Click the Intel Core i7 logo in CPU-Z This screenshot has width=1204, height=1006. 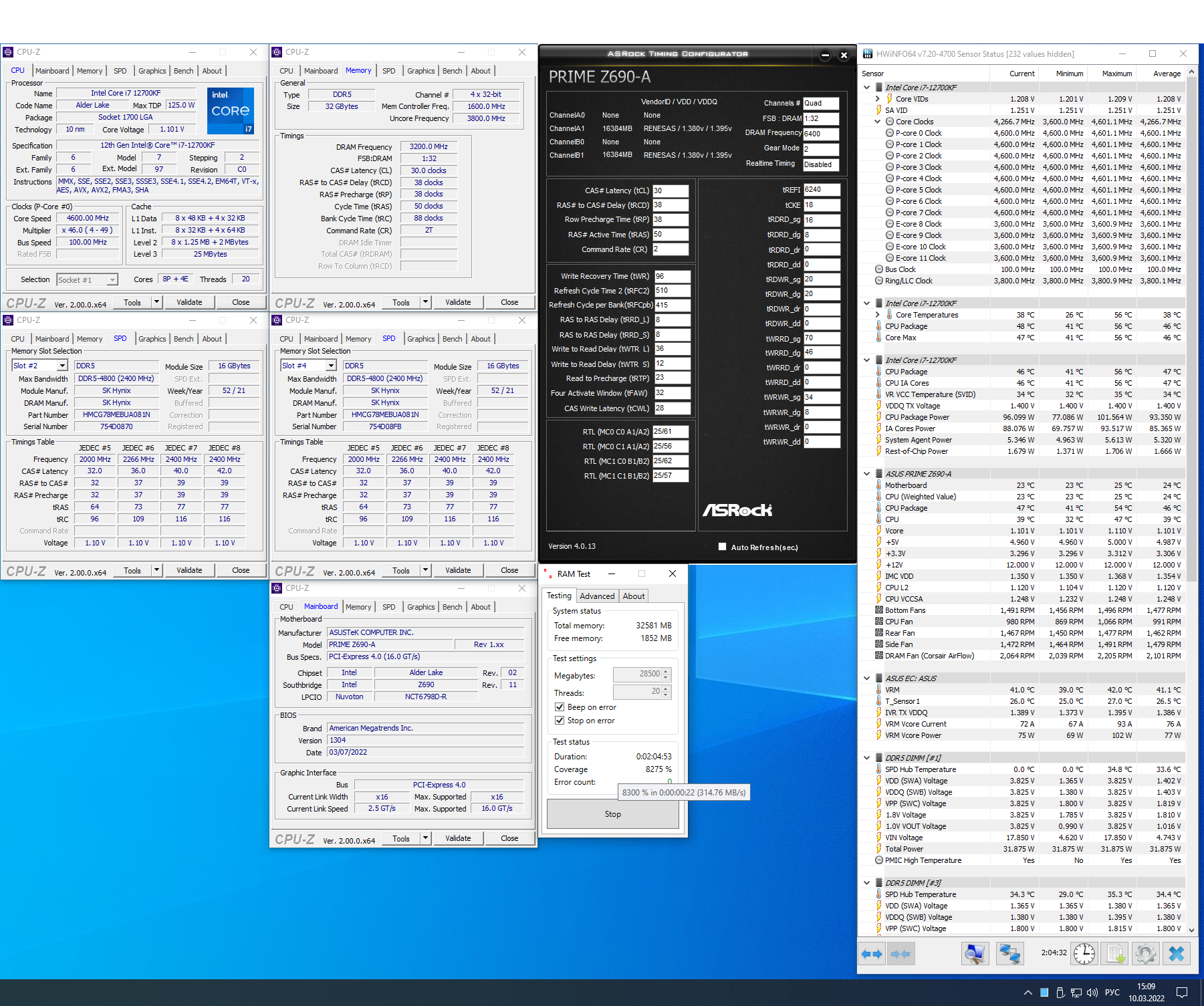point(231,110)
